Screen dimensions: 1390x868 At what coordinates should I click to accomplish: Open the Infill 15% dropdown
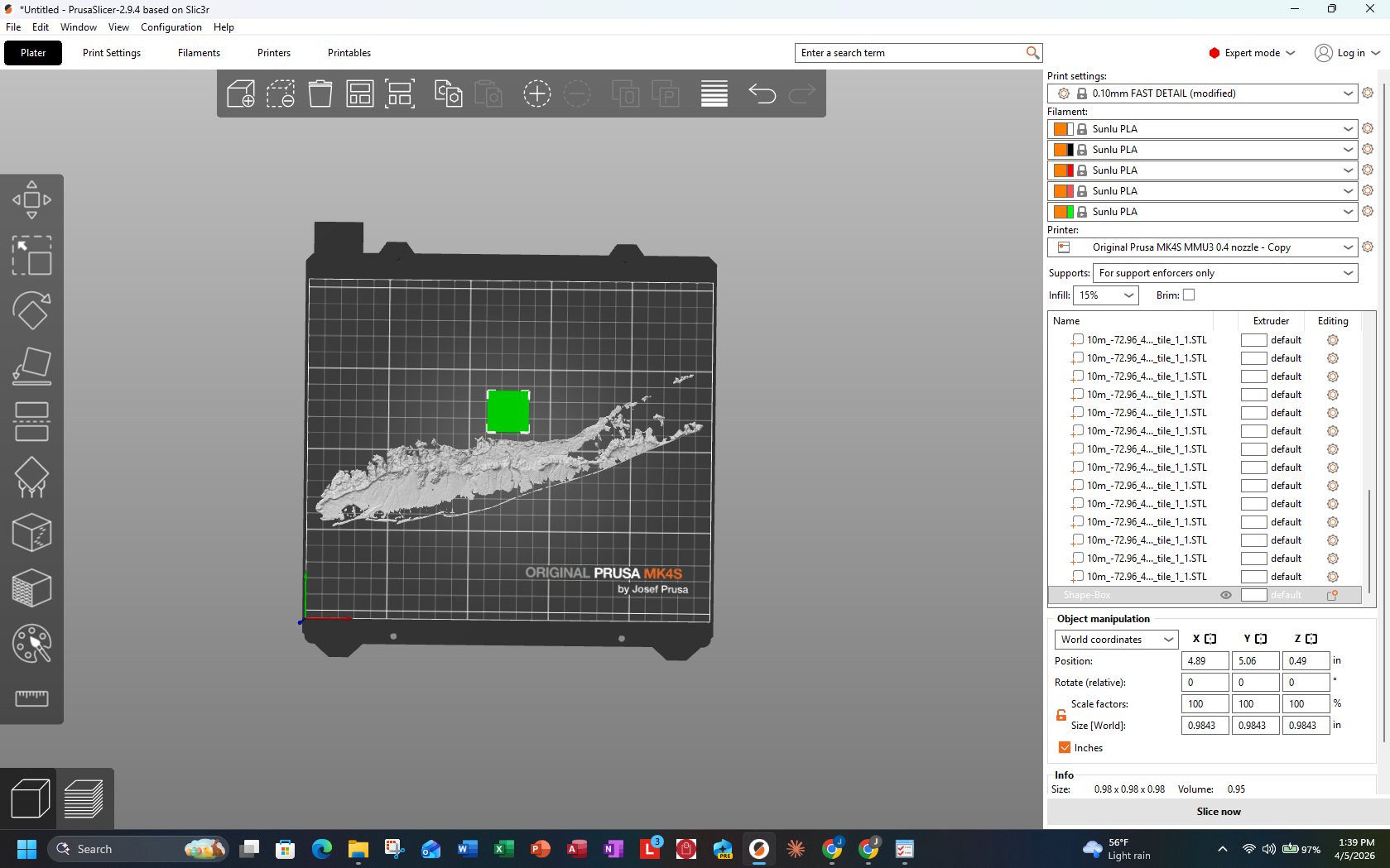point(1106,295)
